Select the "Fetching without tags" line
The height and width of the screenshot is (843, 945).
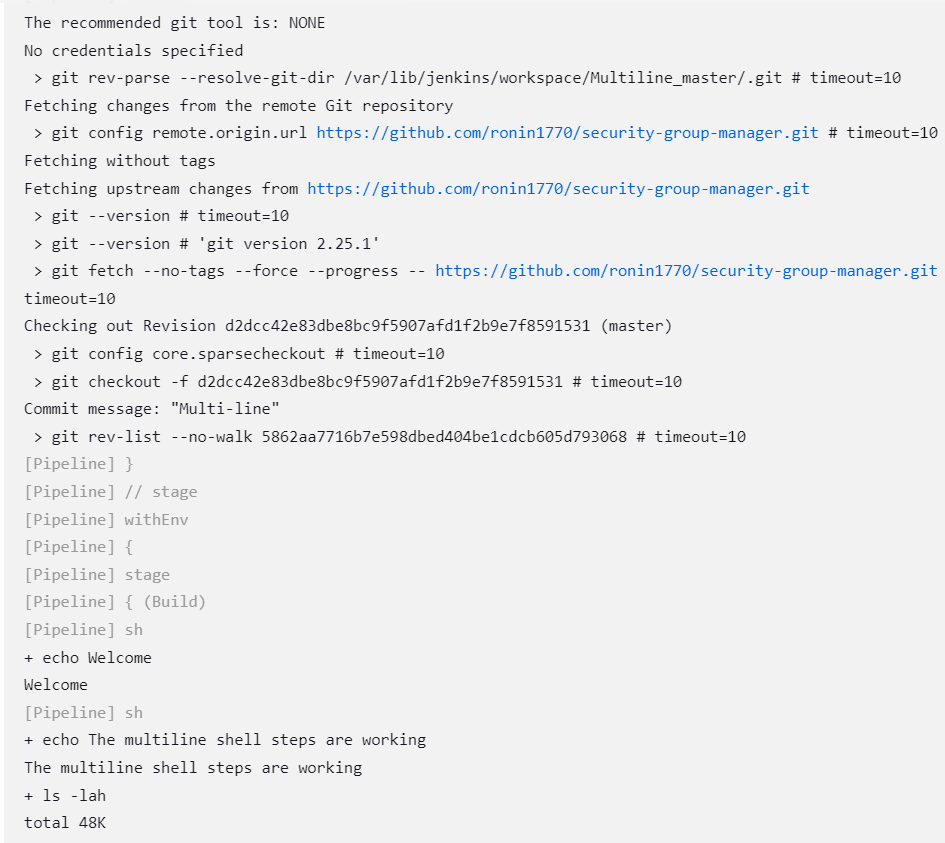point(120,161)
